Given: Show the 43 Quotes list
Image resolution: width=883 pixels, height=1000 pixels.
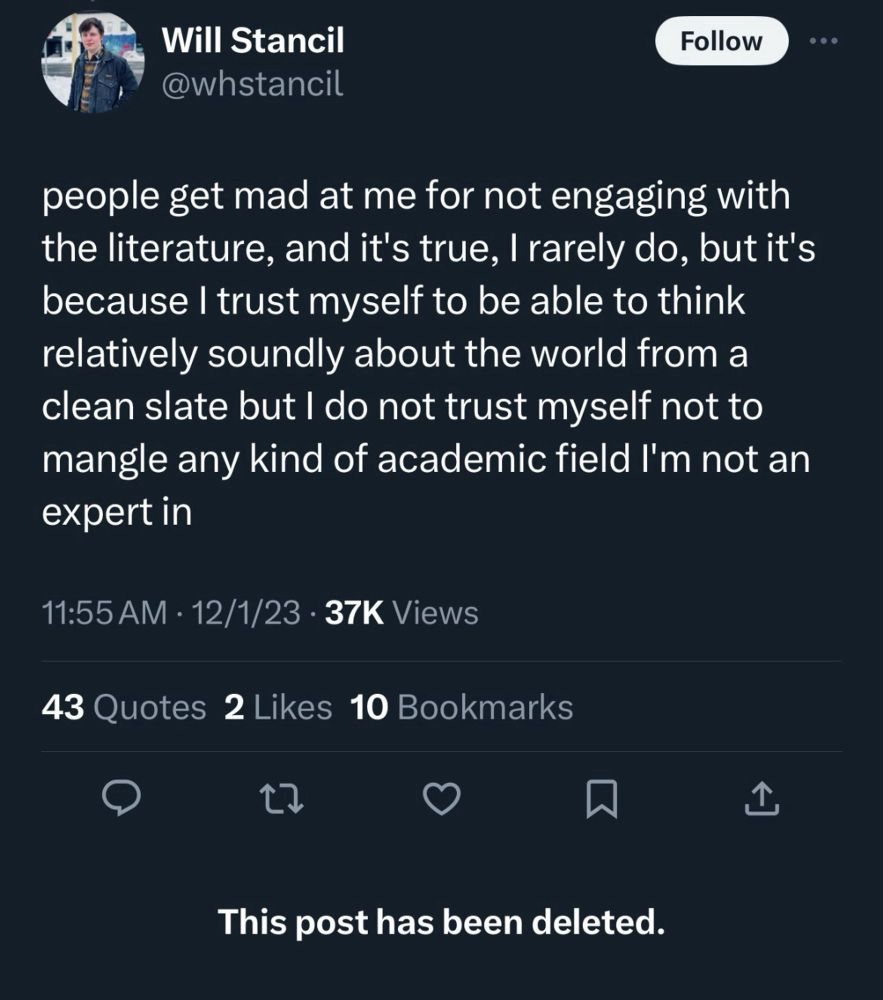Looking at the screenshot, I should click(123, 708).
